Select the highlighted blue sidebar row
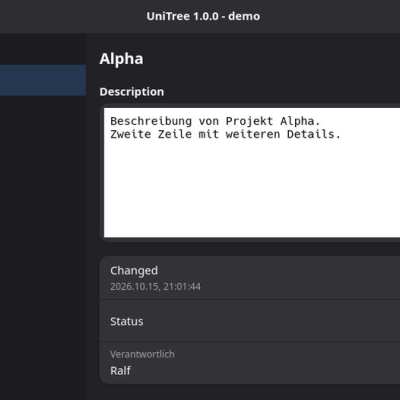This screenshot has width=400, height=400. (43, 80)
